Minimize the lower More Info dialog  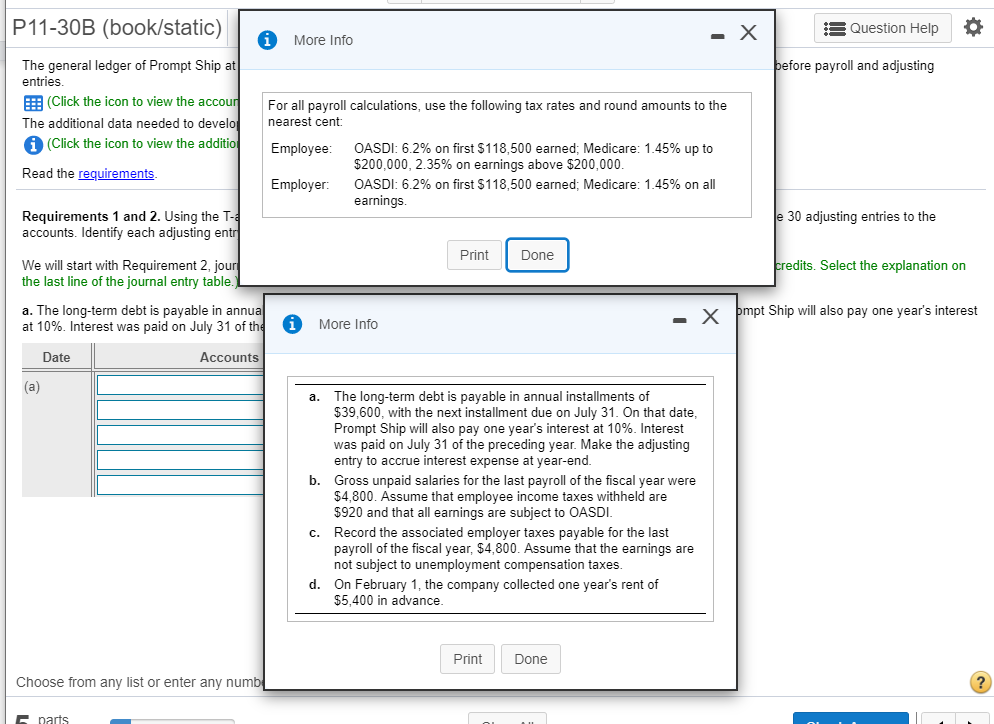tap(679, 321)
